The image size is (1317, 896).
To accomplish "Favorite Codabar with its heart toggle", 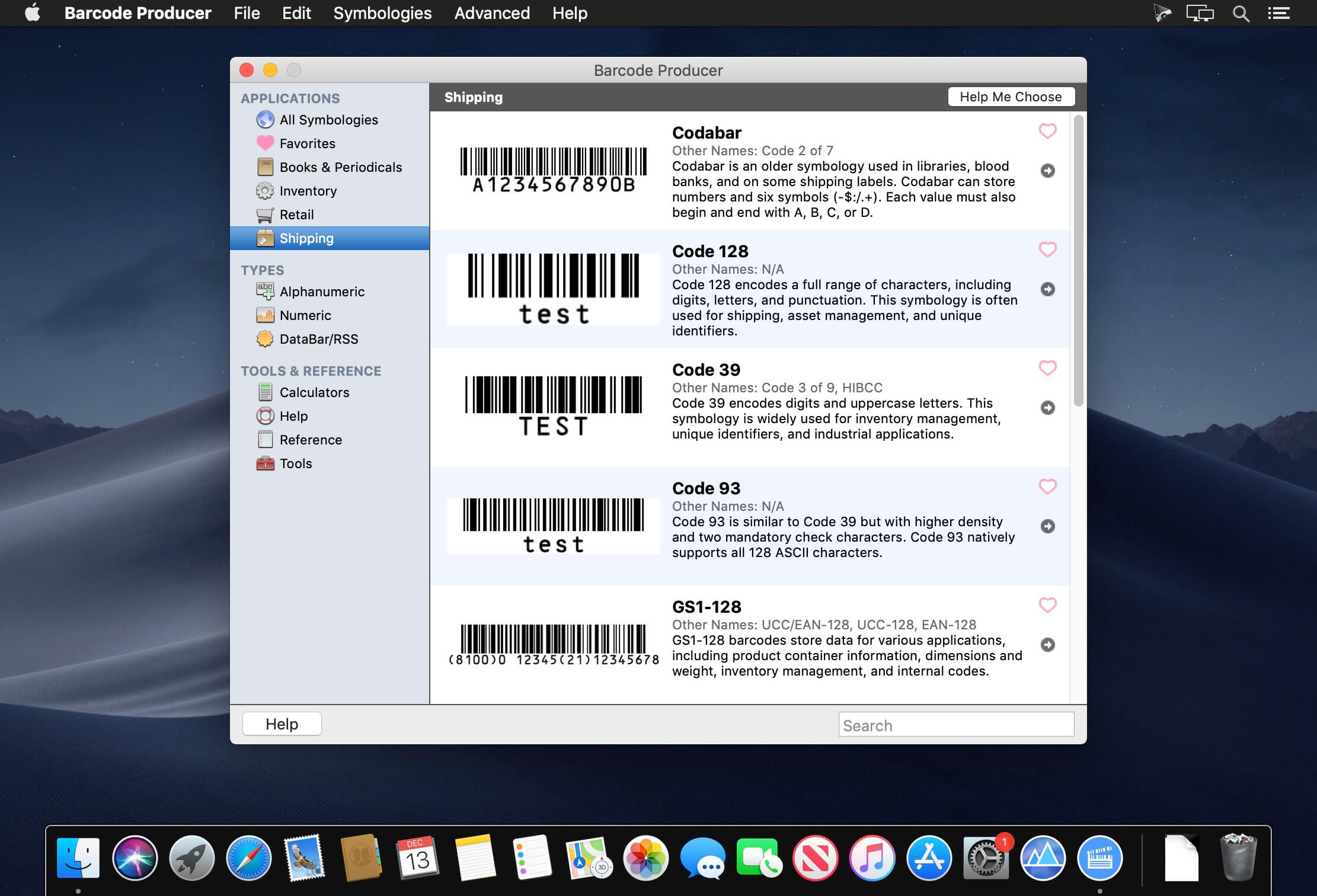I will point(1048,131).
